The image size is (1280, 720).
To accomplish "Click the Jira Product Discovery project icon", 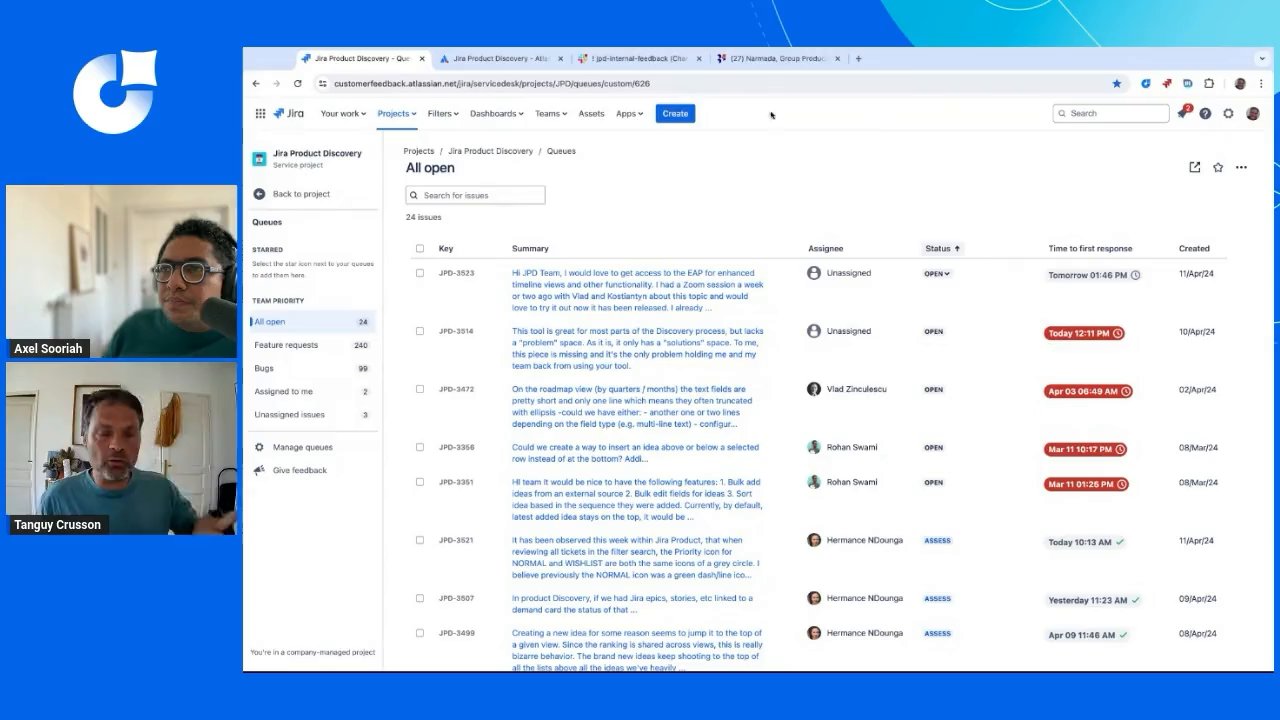I will (x=259, y=159).
